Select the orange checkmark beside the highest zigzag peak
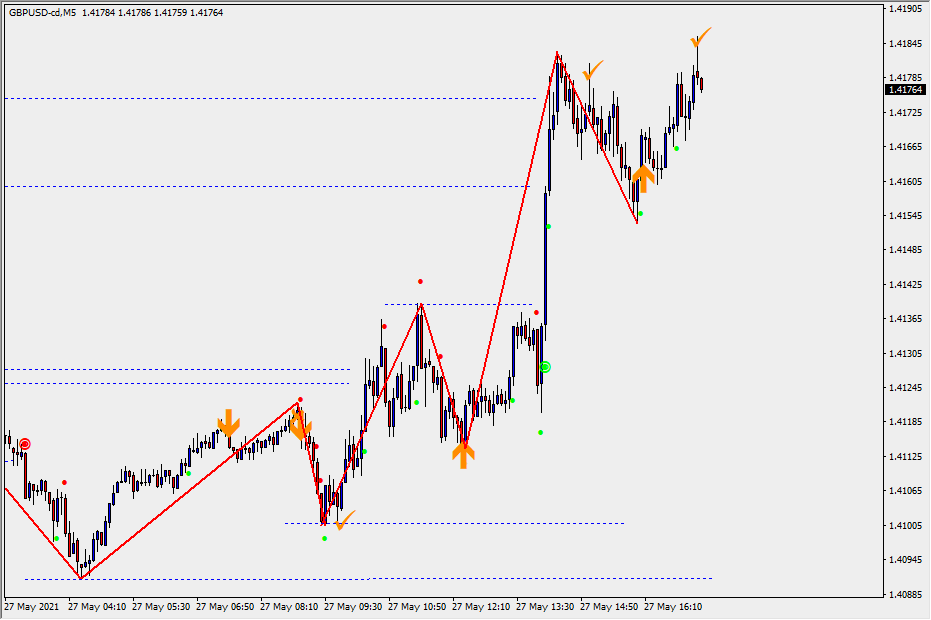The height and width of the screenshot is (620, 931). [593, 71]
